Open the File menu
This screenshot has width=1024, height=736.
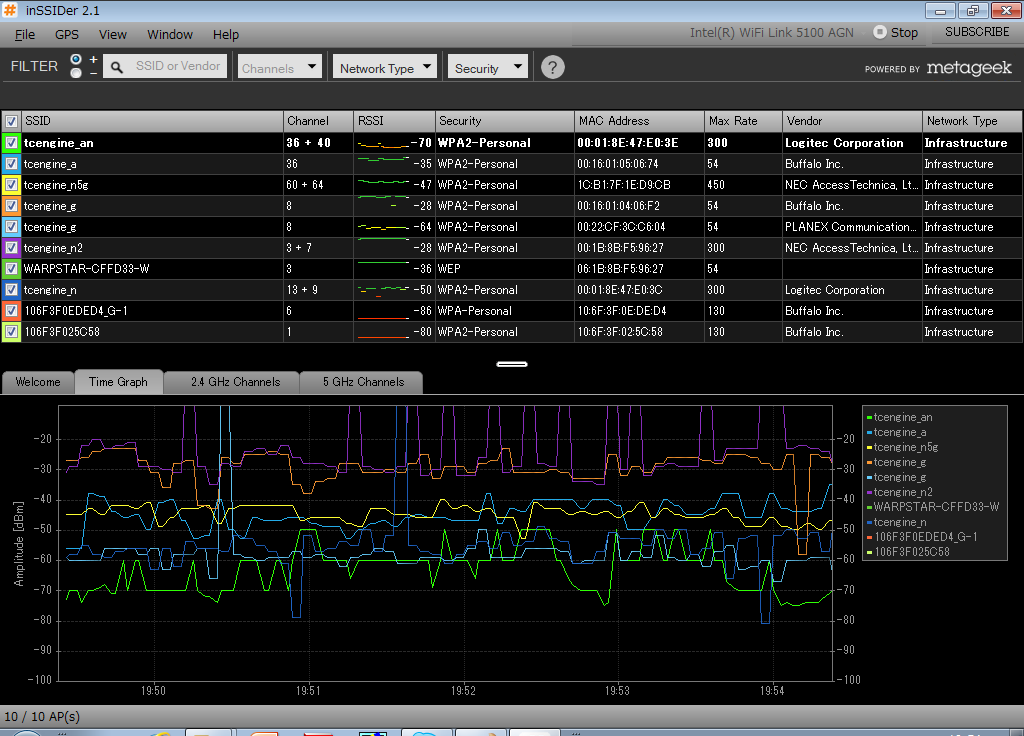click(x=25, y=35)
